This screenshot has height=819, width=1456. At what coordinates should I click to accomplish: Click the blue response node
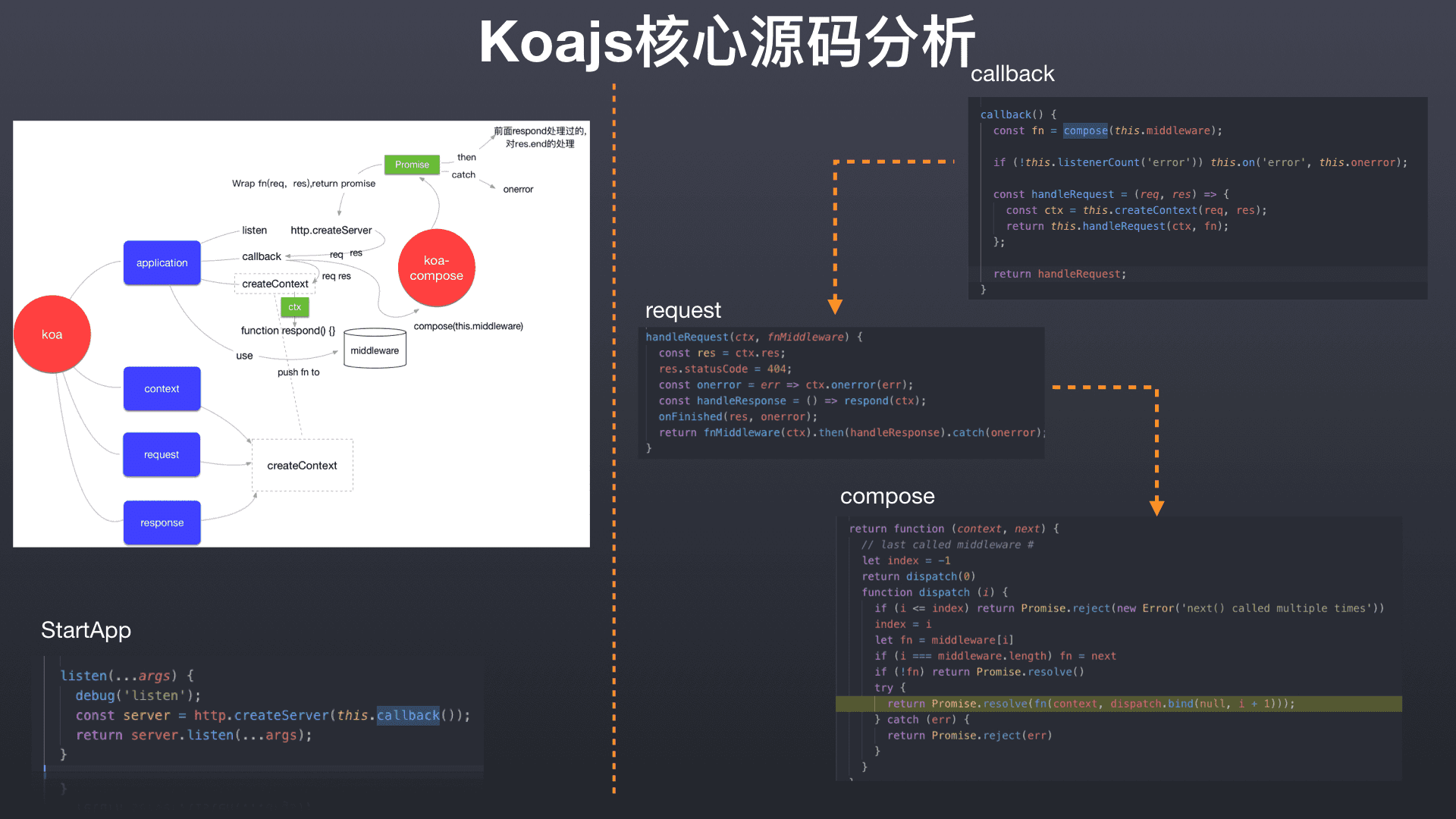[162, 523]
